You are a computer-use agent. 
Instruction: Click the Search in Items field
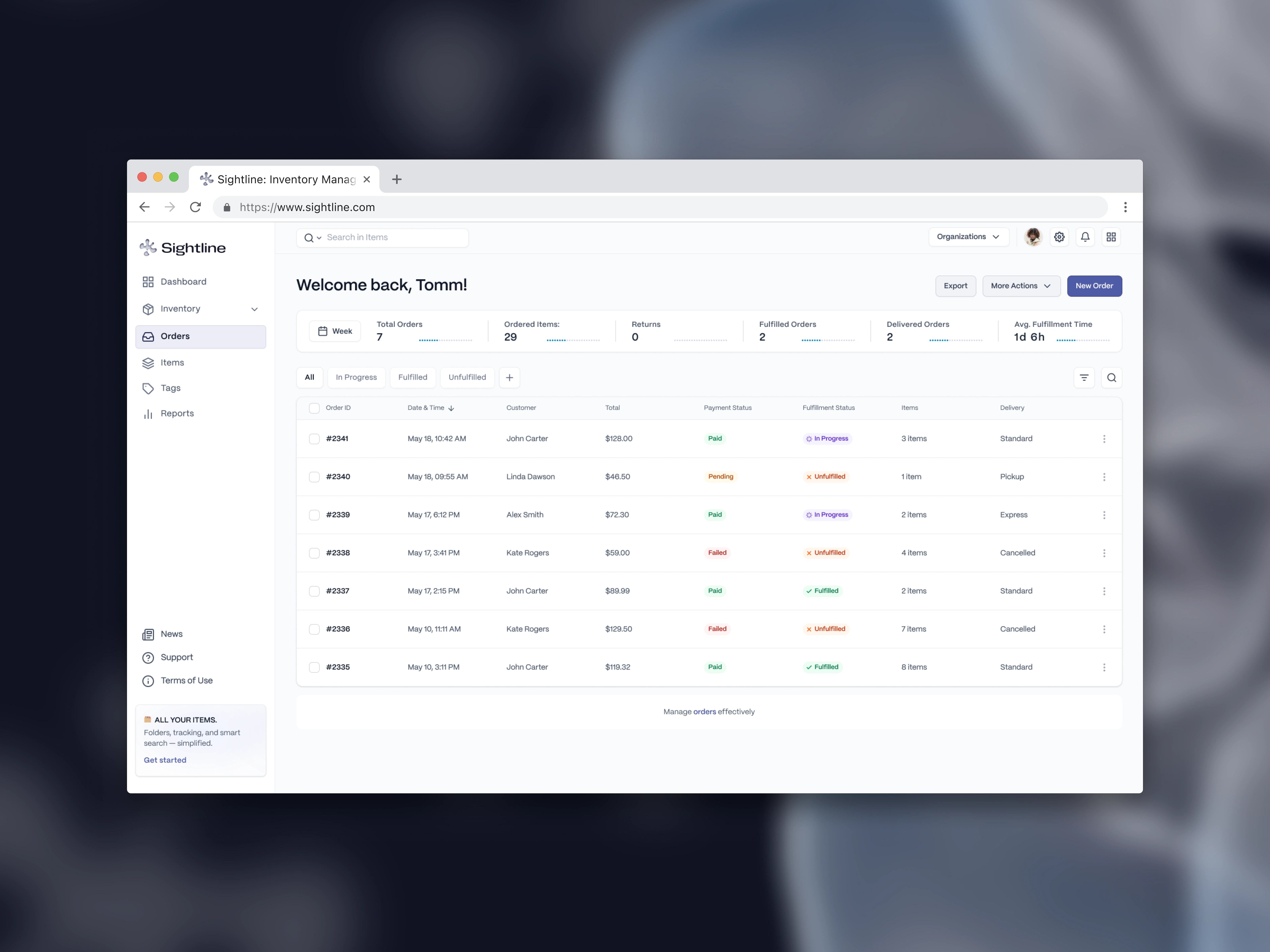click(382, 238)
